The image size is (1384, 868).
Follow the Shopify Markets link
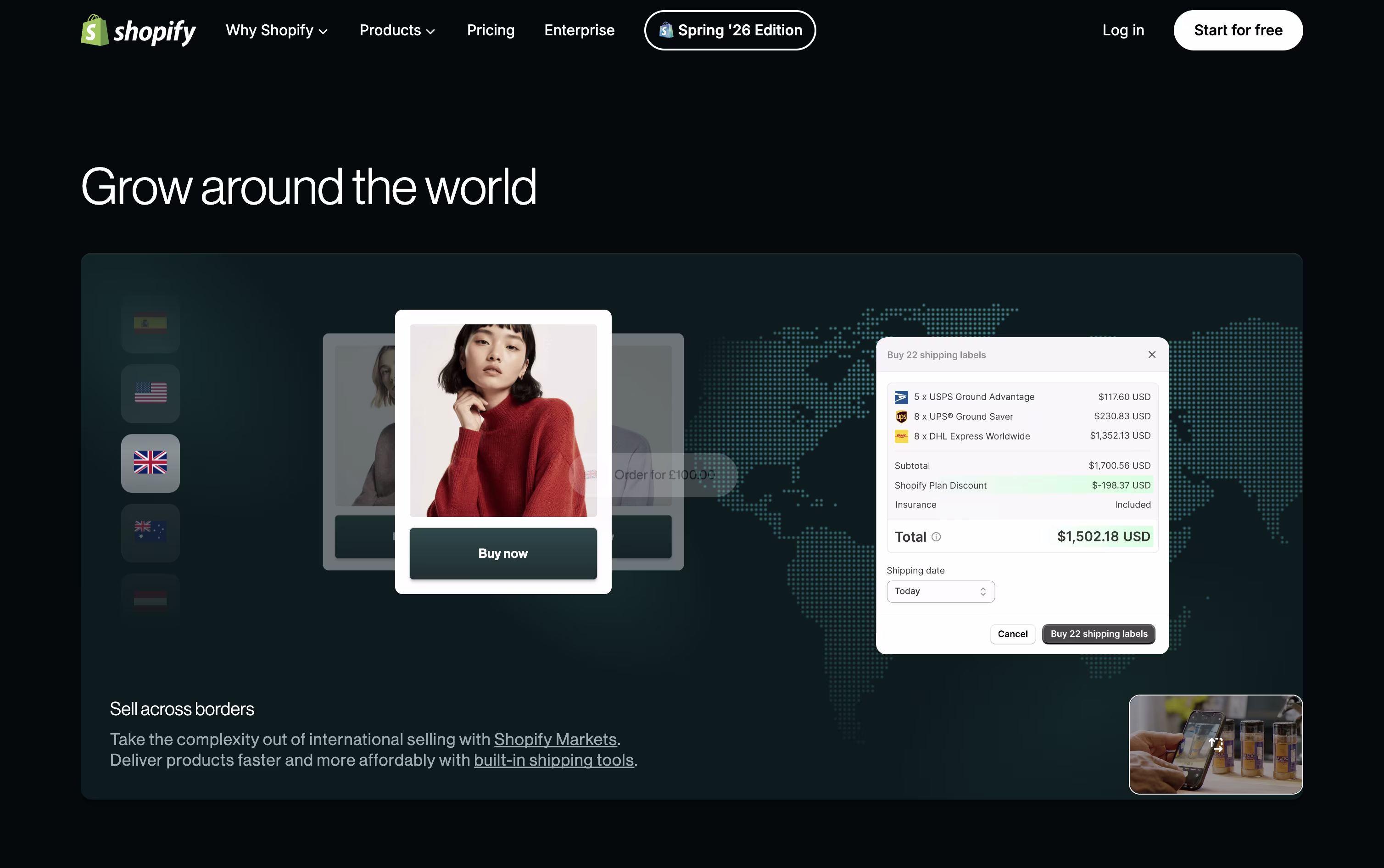pyautogui.click(x=555, y=740)
